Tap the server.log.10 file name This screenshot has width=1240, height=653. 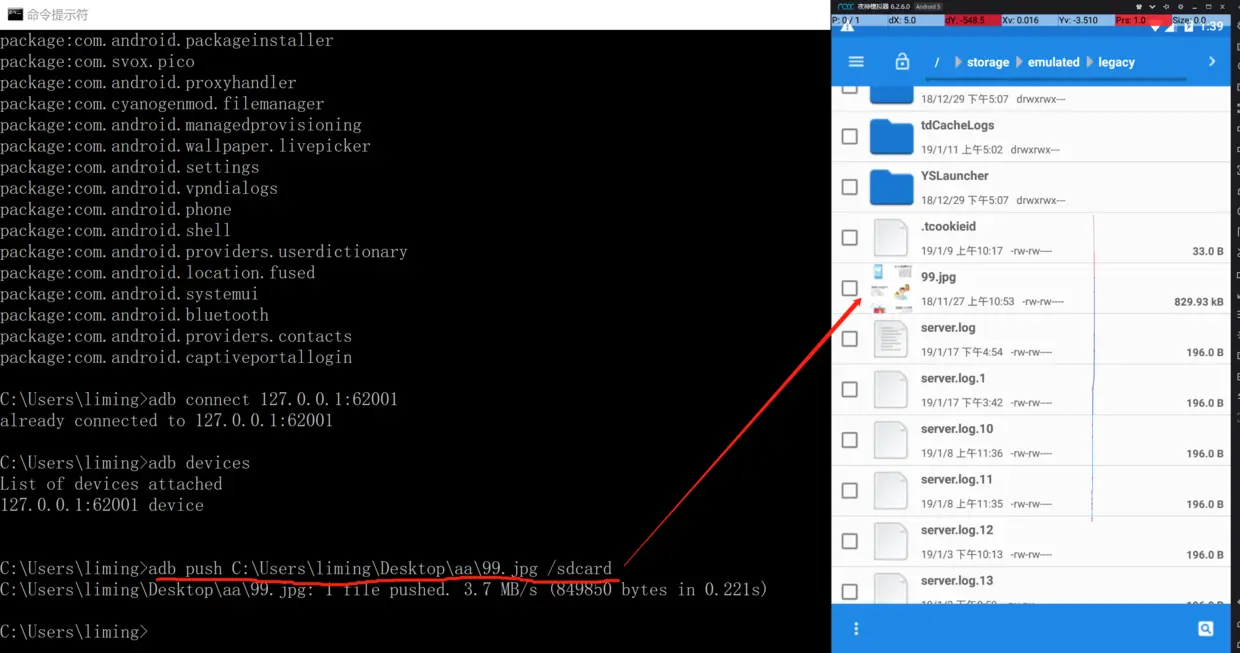(957, 428)
